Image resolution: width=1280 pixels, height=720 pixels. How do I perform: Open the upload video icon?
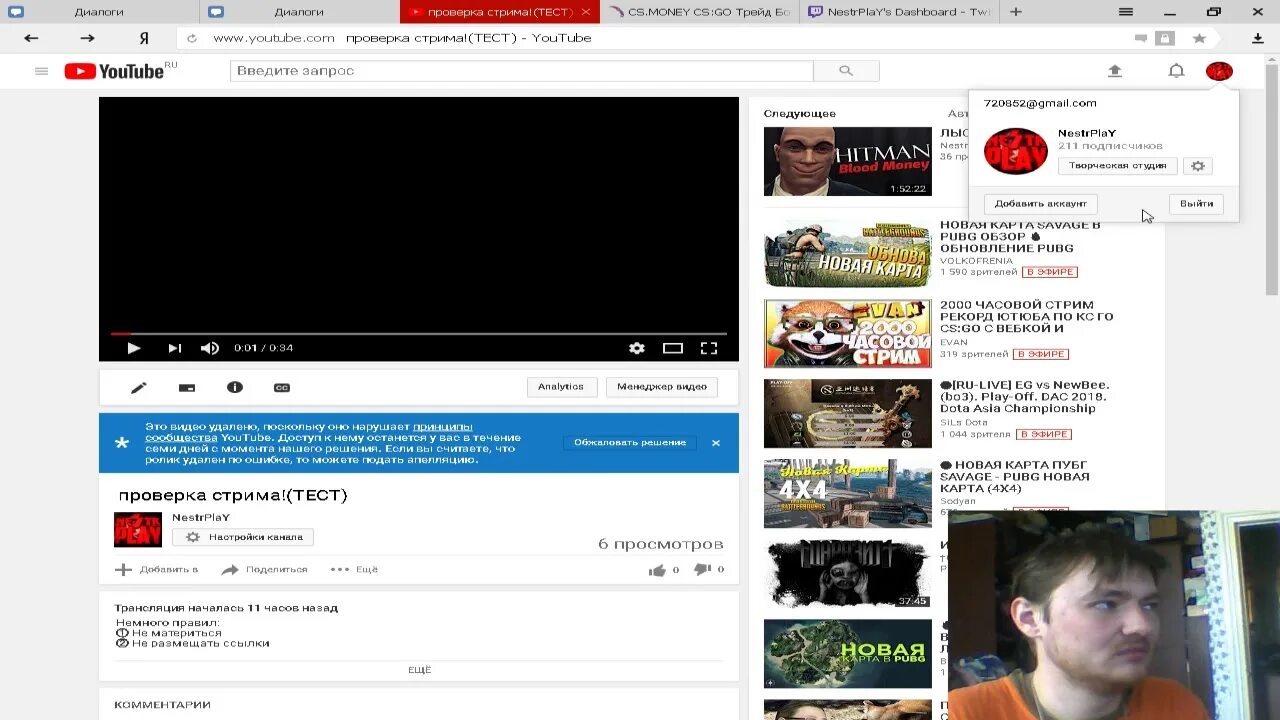tap(1115, 71)
